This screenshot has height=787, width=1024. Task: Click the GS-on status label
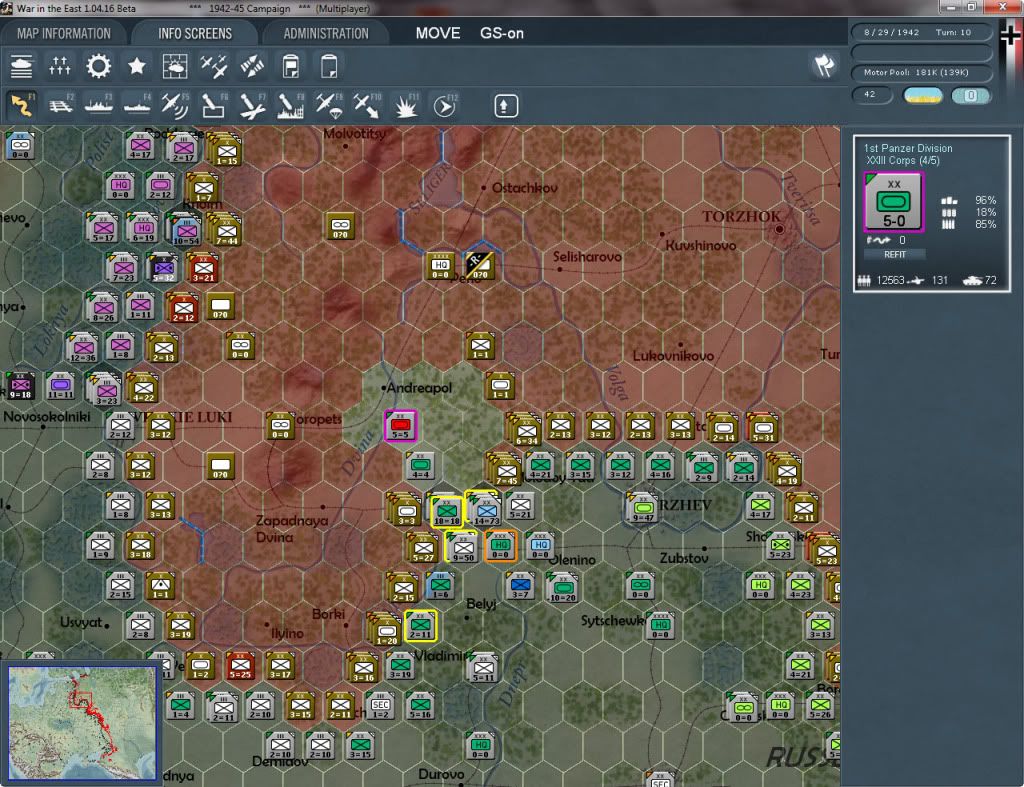(x=502, y=33)
